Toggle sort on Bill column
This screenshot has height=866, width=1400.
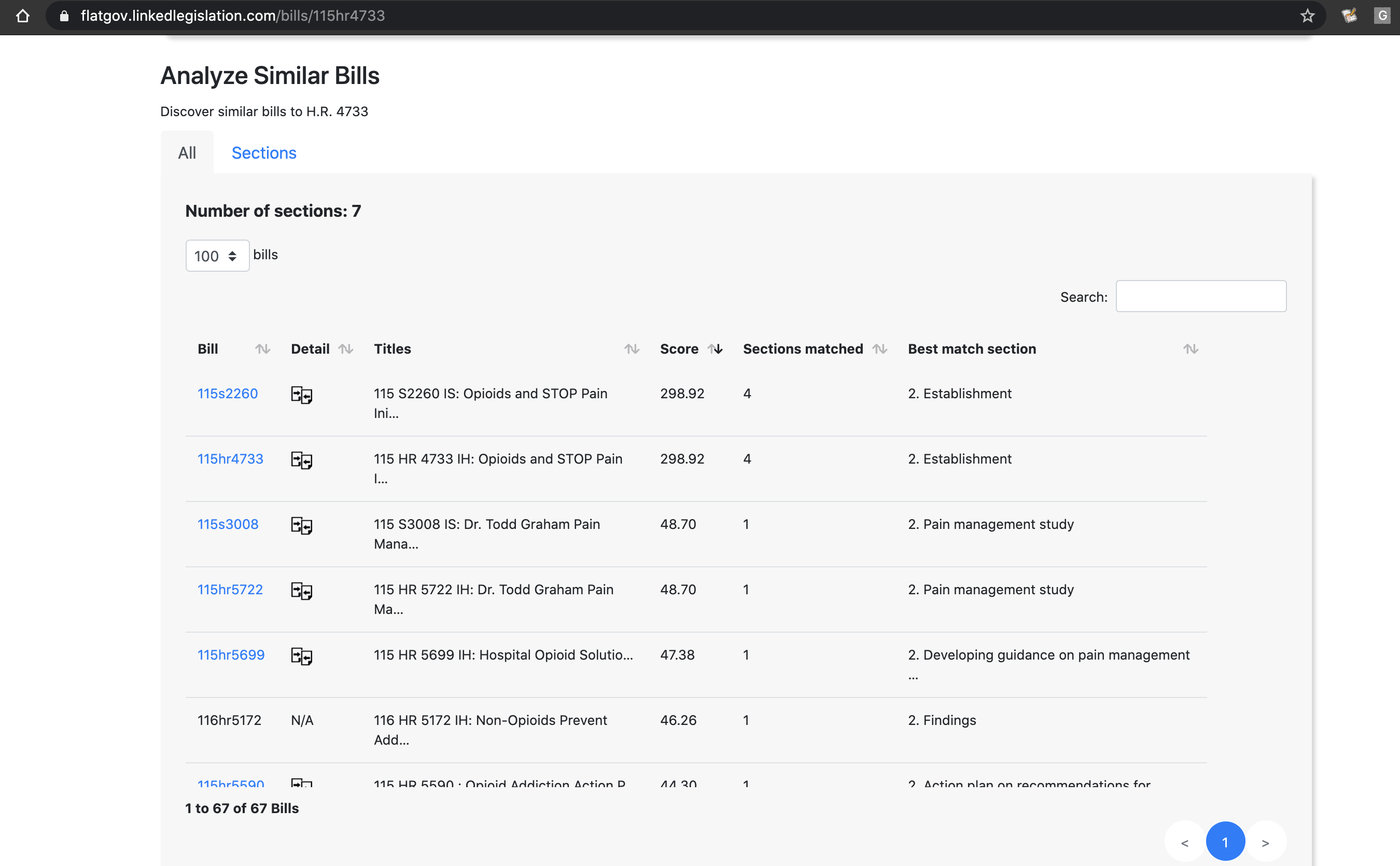coord(262,349)
